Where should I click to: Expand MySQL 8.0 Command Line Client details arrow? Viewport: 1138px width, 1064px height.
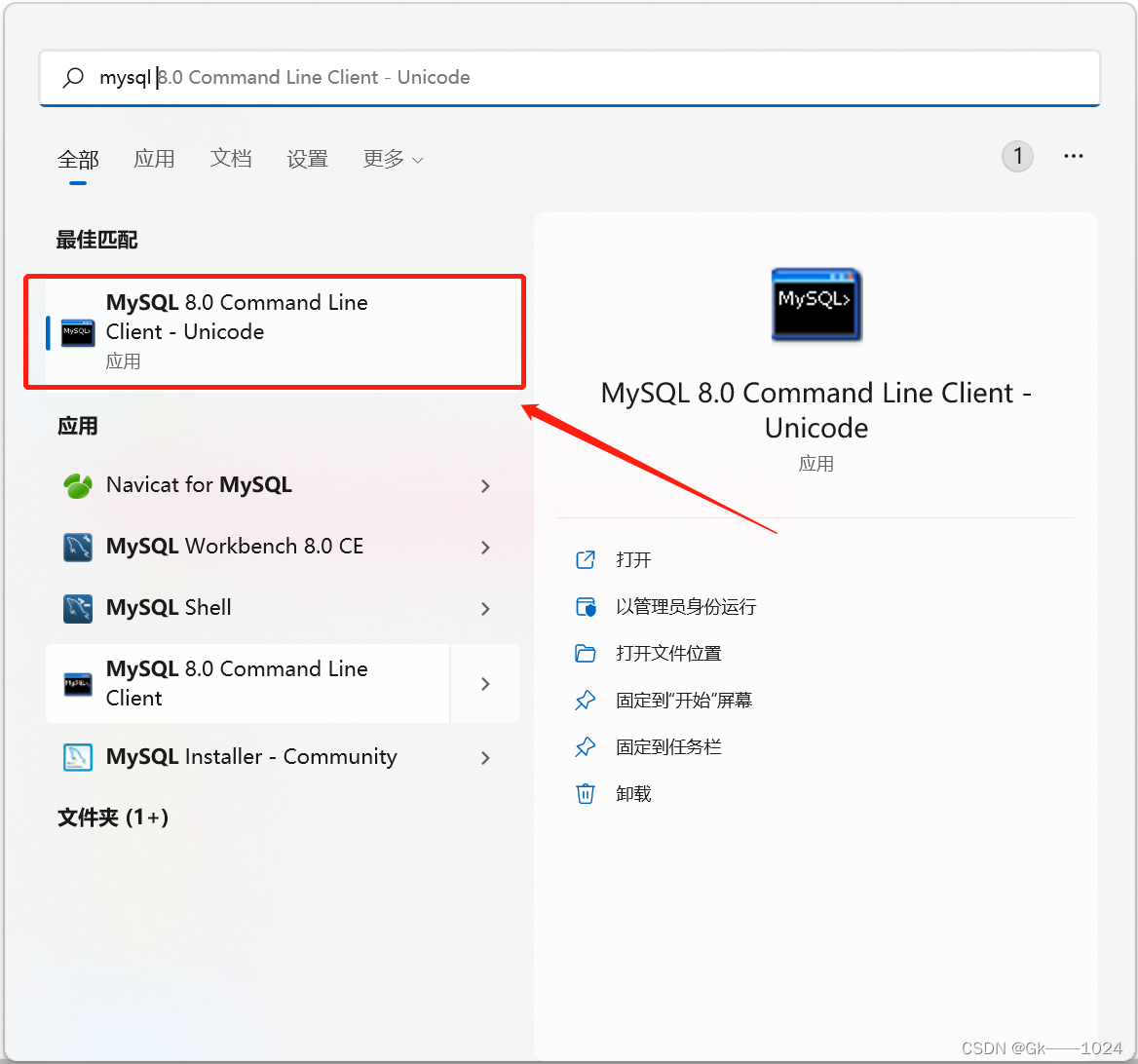[485, 684]
